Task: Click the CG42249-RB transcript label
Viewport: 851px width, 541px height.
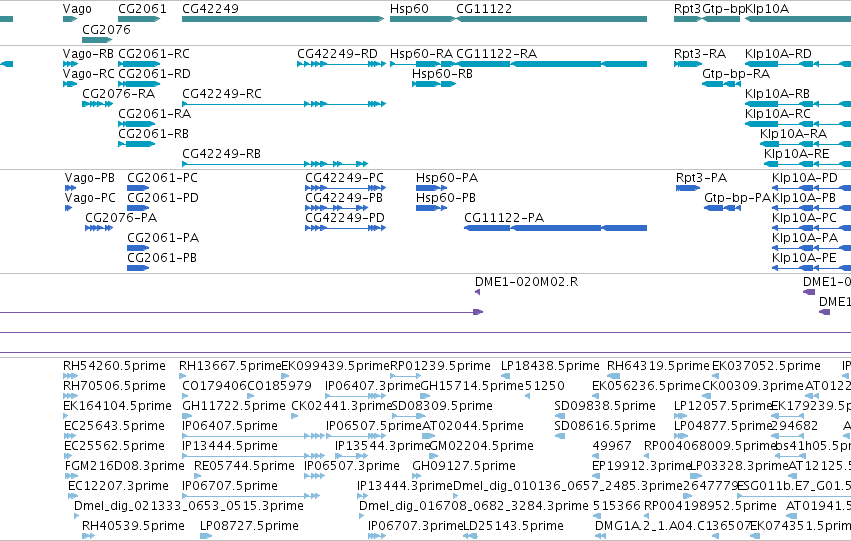Action: [x=221, y=154]
